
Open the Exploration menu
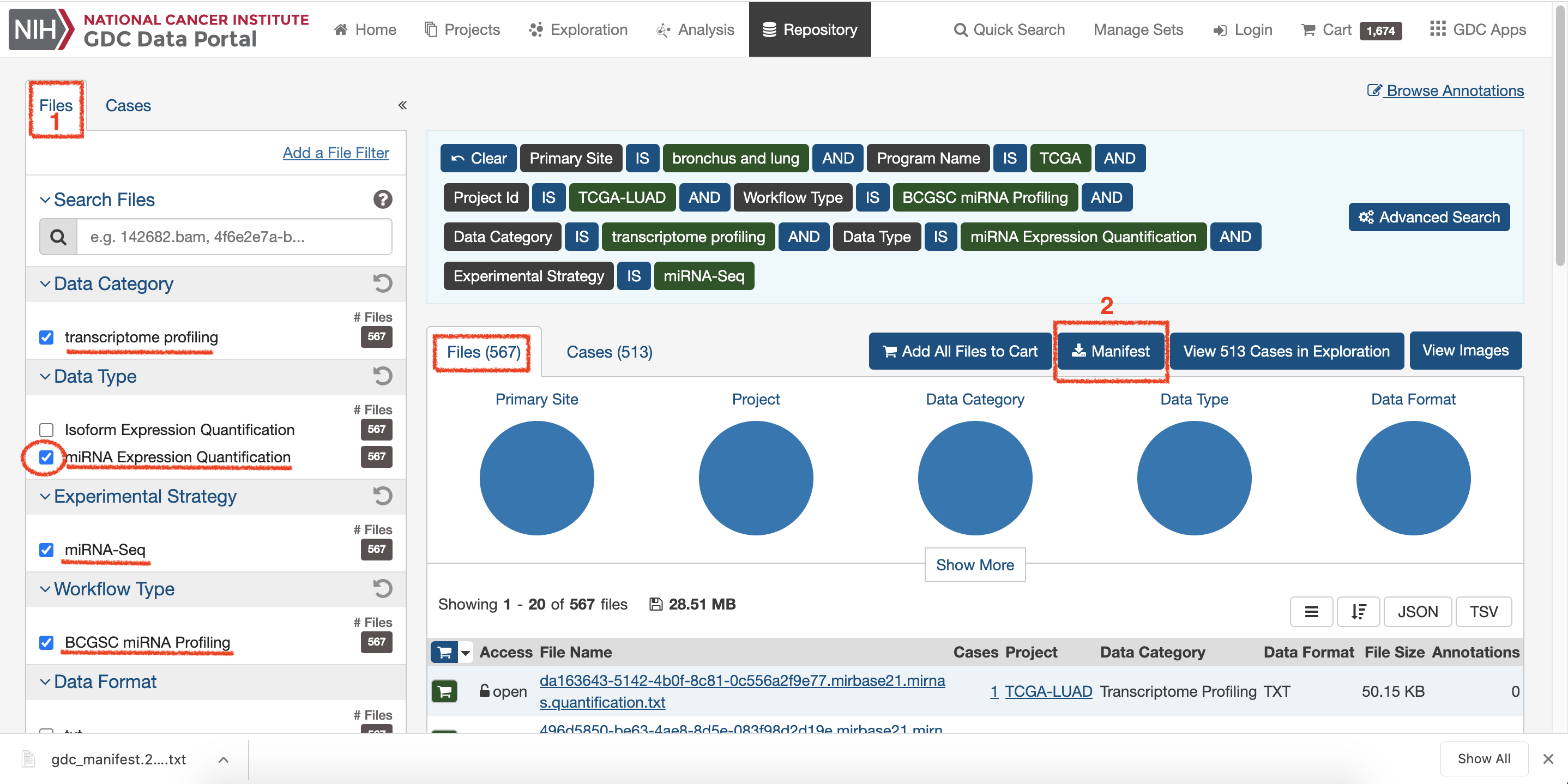point(578,29)
